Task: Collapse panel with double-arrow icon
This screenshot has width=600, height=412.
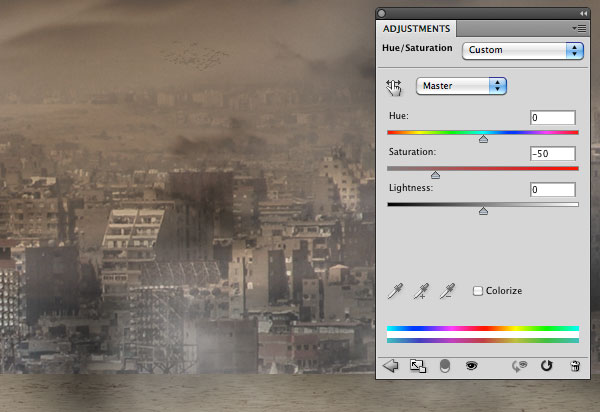Action: 583,13
